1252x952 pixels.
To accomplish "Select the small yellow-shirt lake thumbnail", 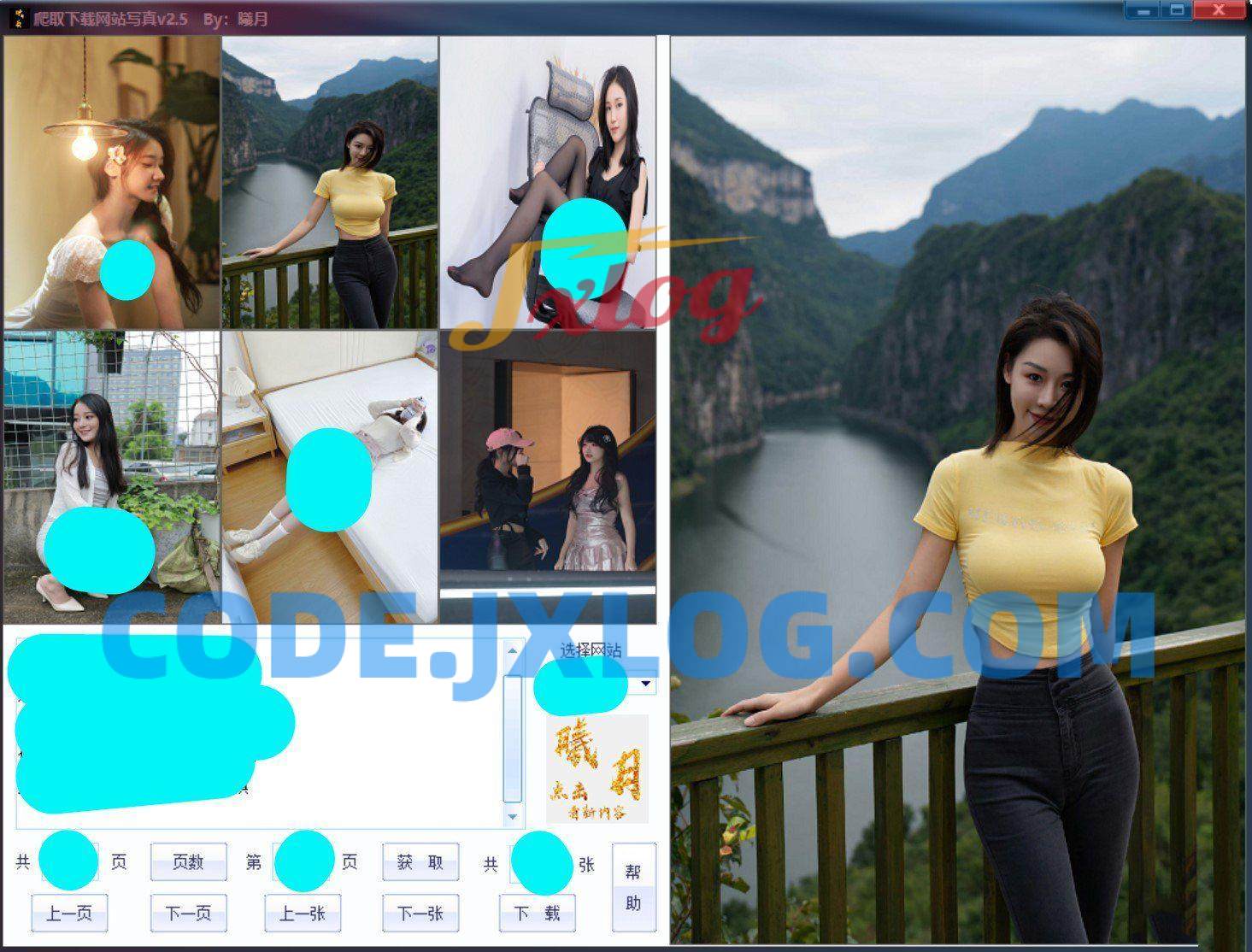I will click(330, 182).
